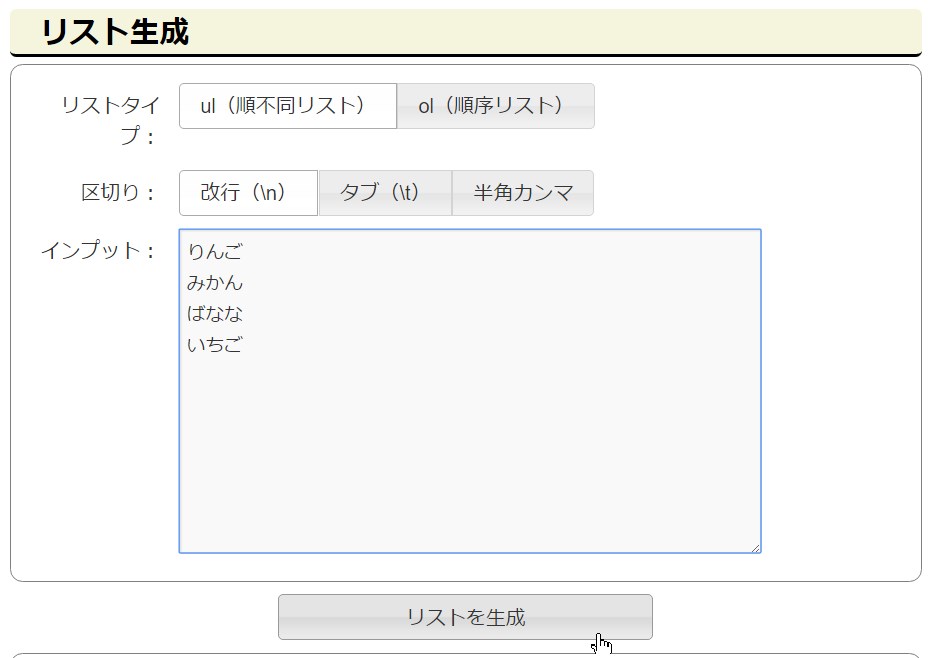This screenshot has width=930, height=658.
Task: Click the インプット： label
Action: tap(98, 250)
